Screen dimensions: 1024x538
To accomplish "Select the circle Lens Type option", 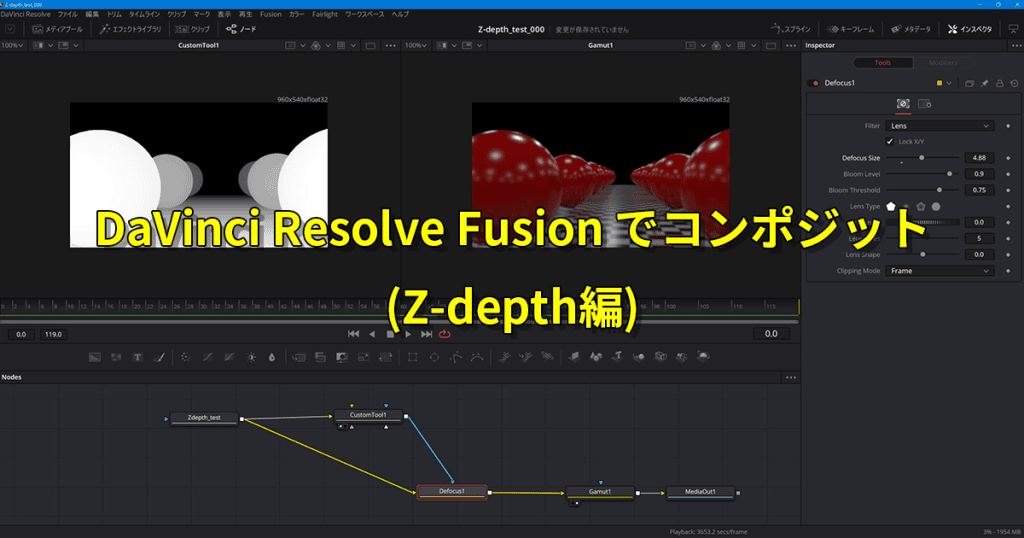I will (936, 206).
